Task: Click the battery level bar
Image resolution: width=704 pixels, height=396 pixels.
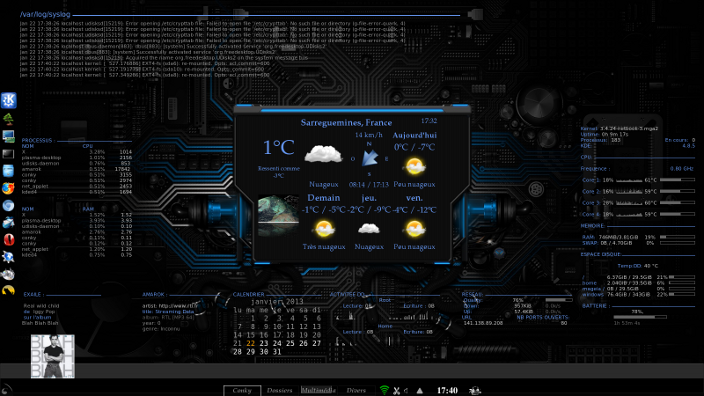Action: click(640, 317)
